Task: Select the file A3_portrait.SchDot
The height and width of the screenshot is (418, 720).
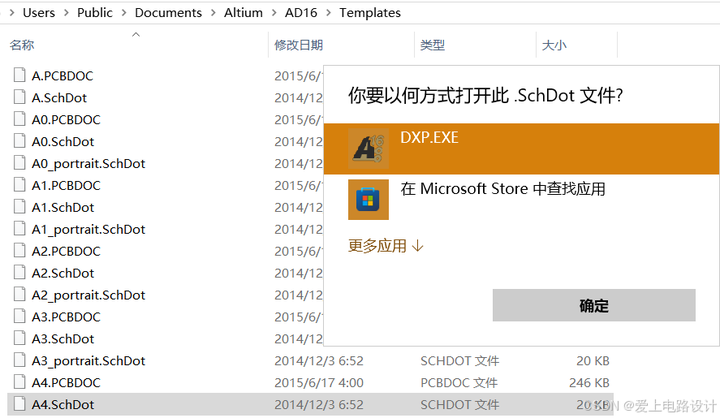Action: [x=88, y=361]
